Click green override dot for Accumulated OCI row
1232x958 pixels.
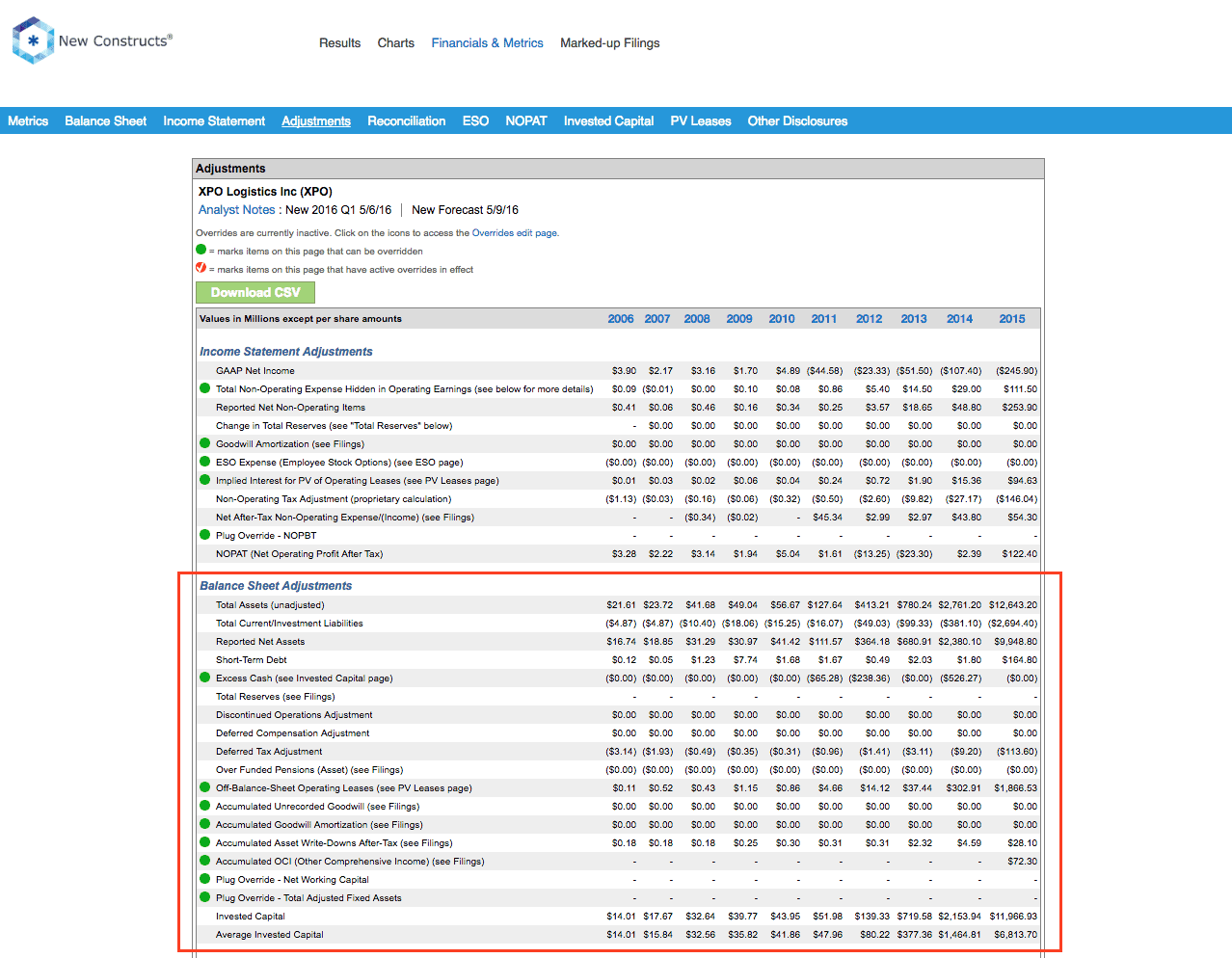204,861
